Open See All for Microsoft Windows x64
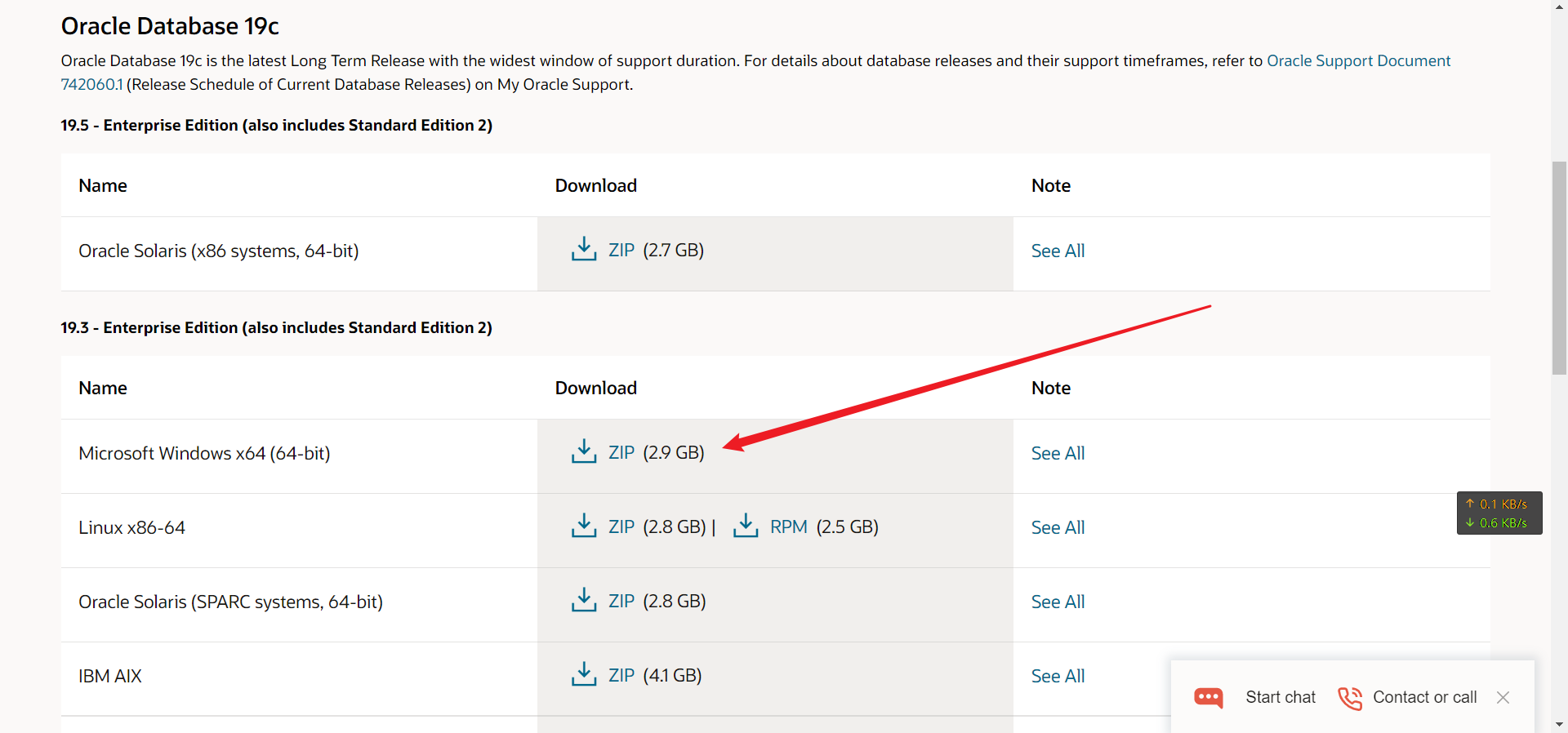This screenshot has width=1568, height=733. coord(1058,453)
